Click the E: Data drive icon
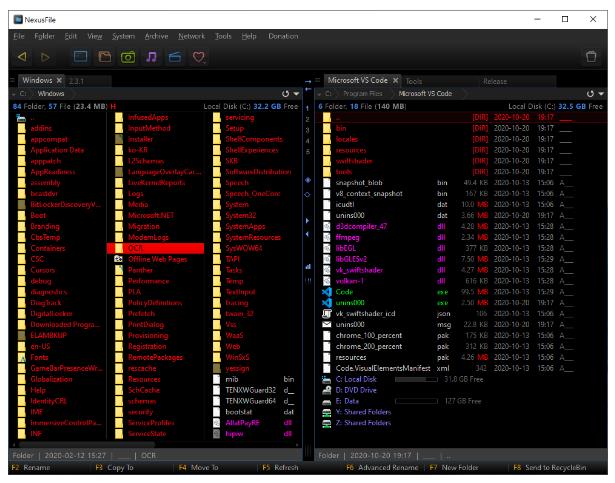 coord(327,401)
